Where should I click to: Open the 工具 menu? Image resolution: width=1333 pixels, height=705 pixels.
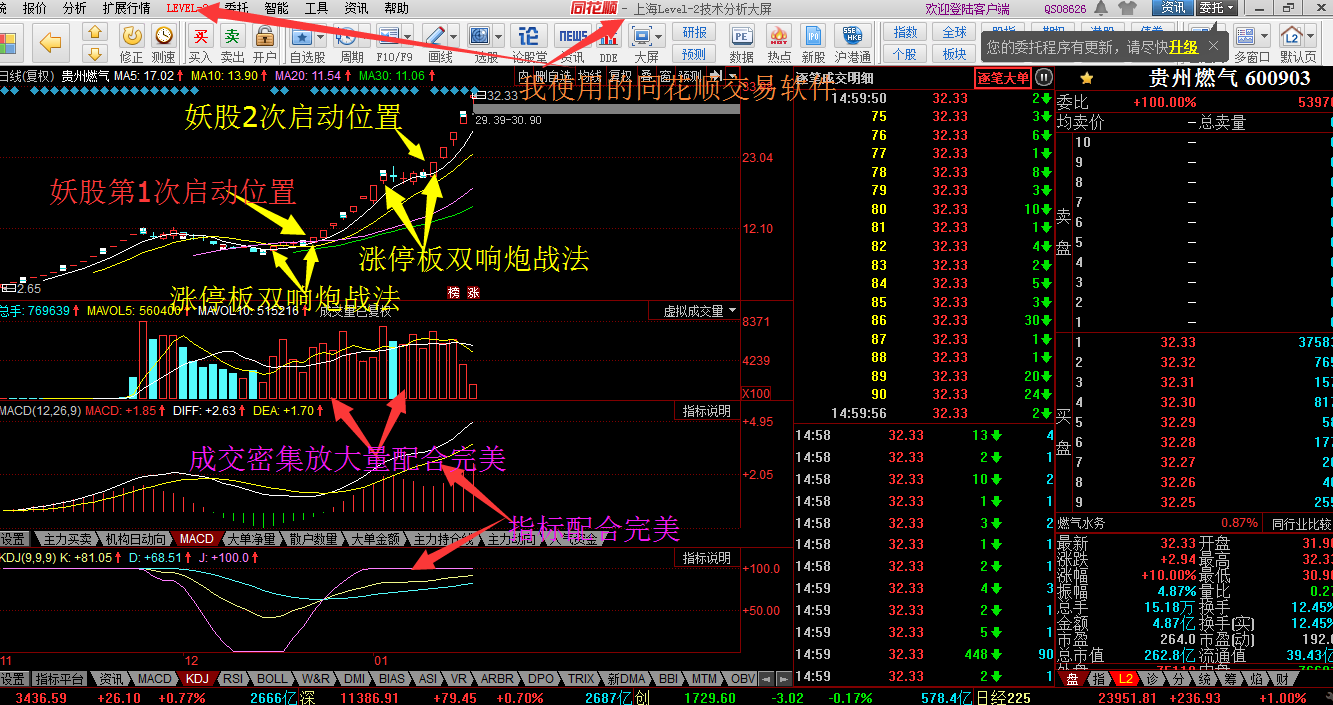(x=316, y=8)
